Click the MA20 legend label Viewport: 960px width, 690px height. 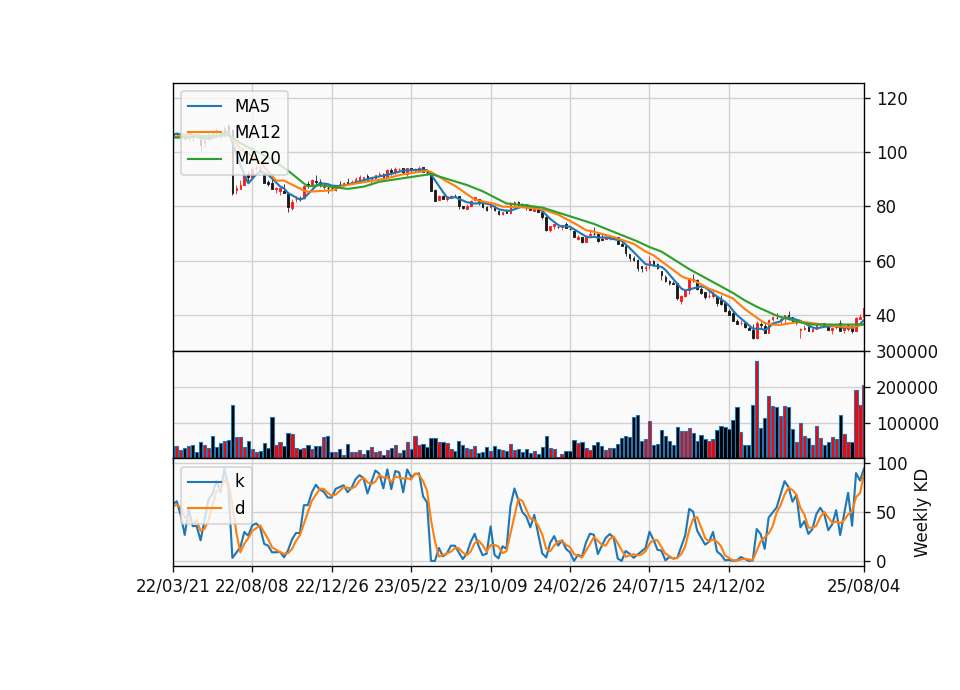tap(257, 159)
